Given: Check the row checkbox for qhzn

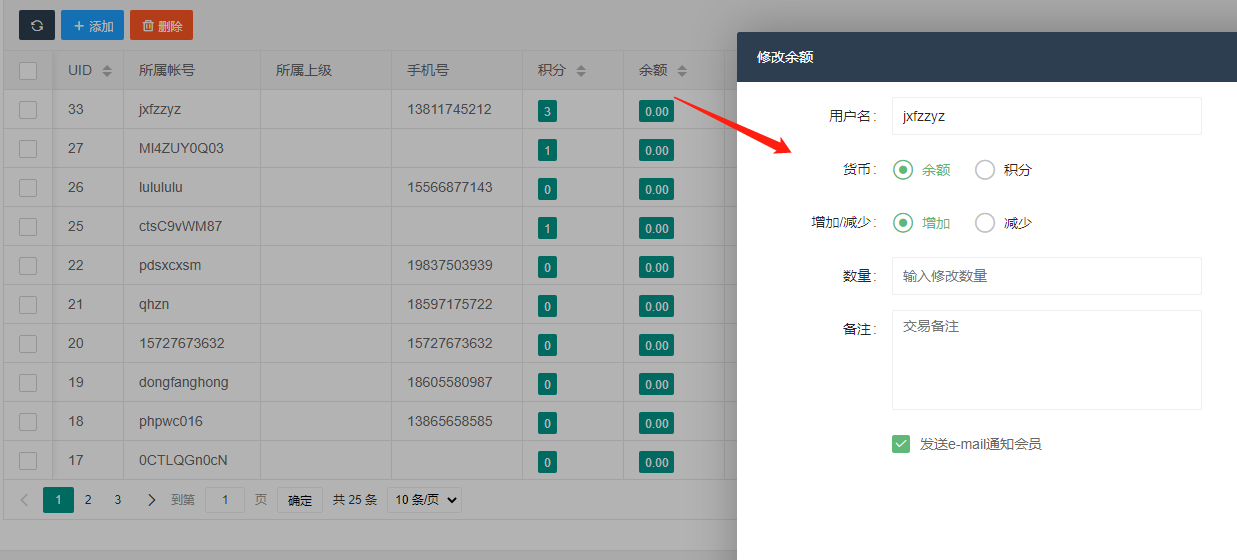Looking at the screenshot, I should pyautogui.click(x=28, y=304).
